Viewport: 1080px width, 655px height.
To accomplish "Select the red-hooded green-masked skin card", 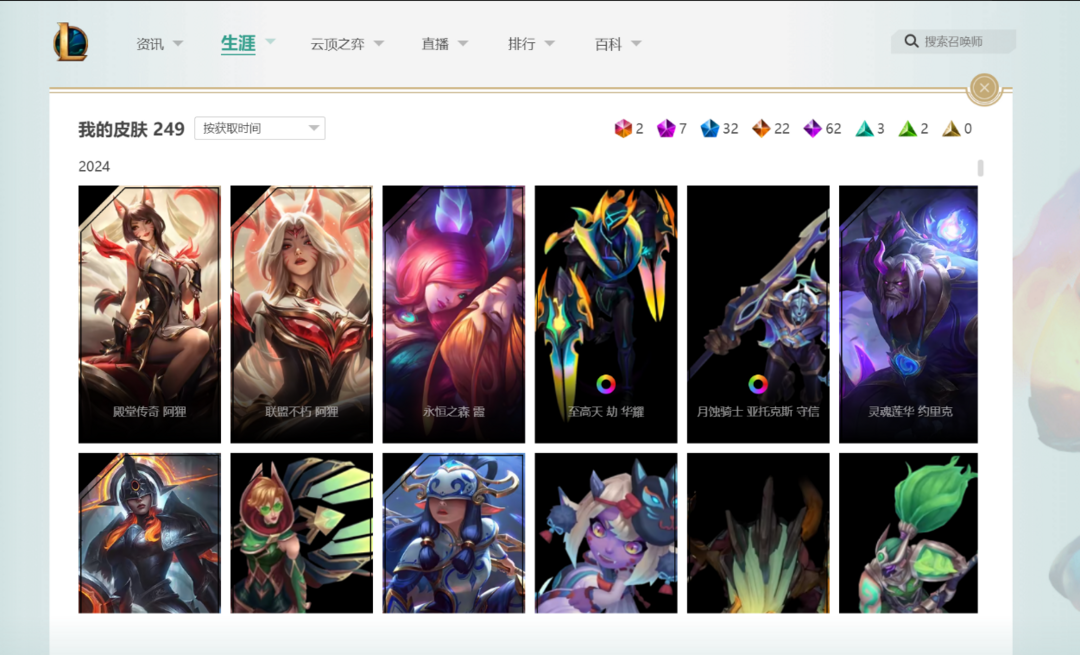I will click(302, 533).
